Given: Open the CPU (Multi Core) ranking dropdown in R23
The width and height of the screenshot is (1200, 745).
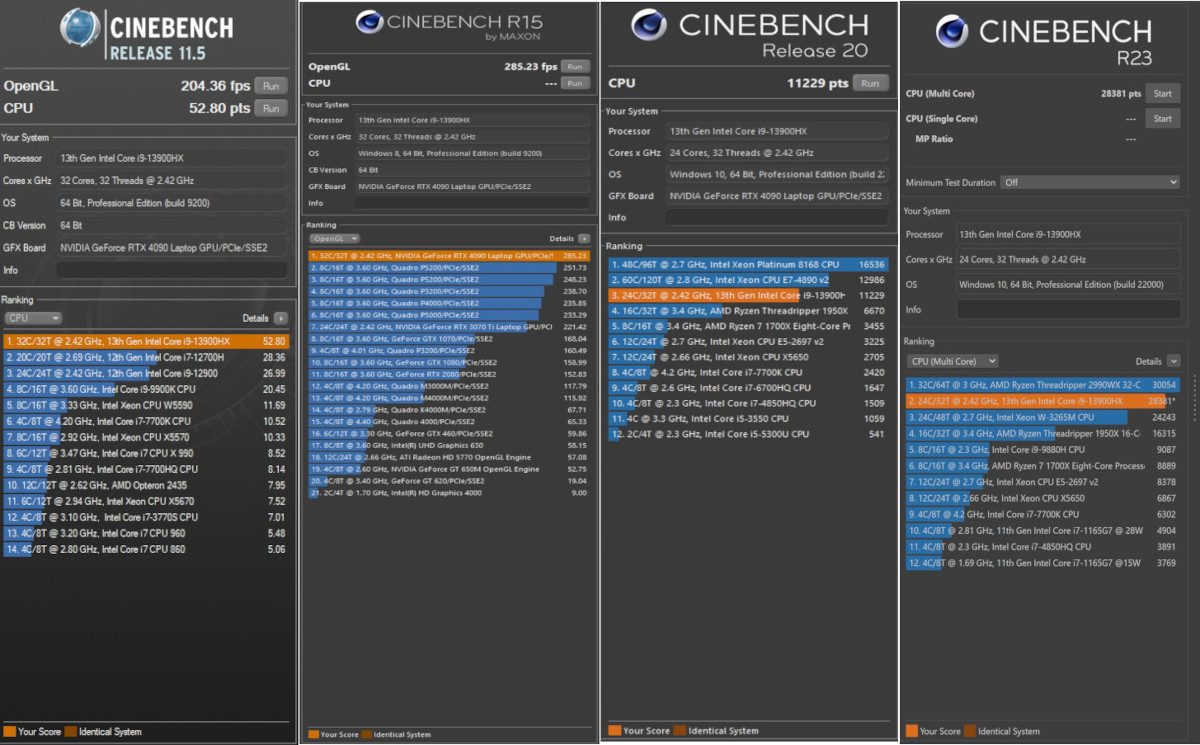Looking at the screenshot, I should [951, 361].
